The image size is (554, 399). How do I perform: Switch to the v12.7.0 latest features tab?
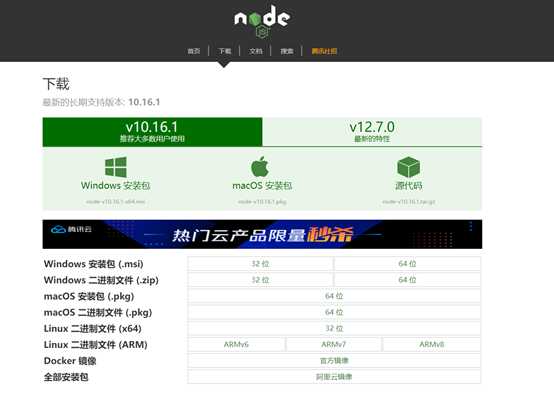pos(372,132)
